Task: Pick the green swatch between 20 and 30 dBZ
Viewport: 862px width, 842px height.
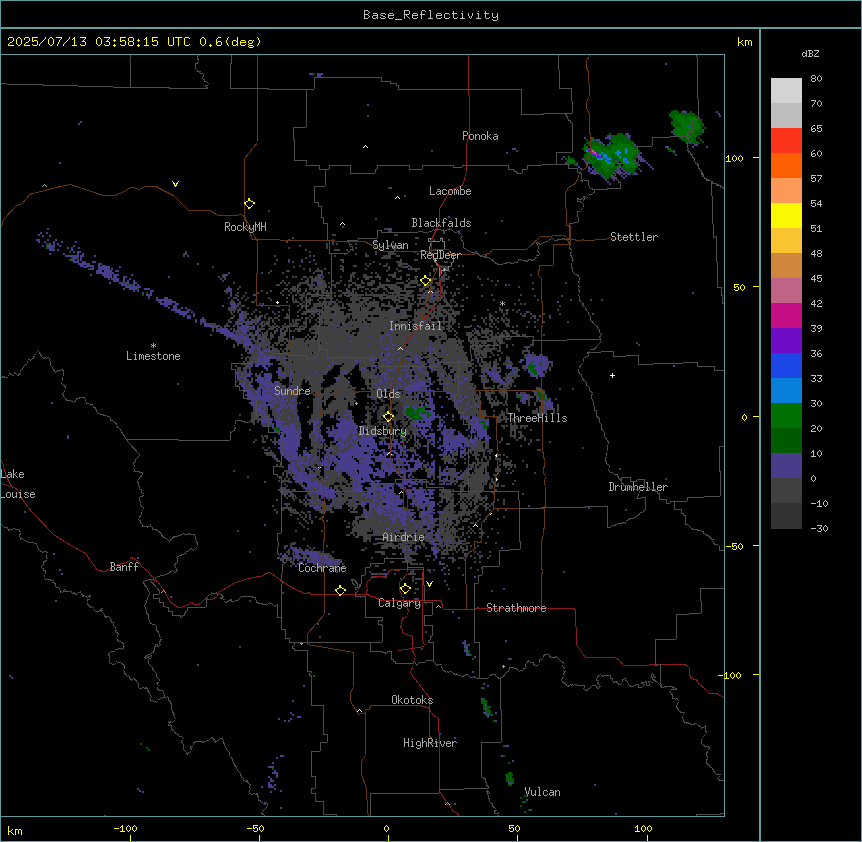Action: [786, 416]
